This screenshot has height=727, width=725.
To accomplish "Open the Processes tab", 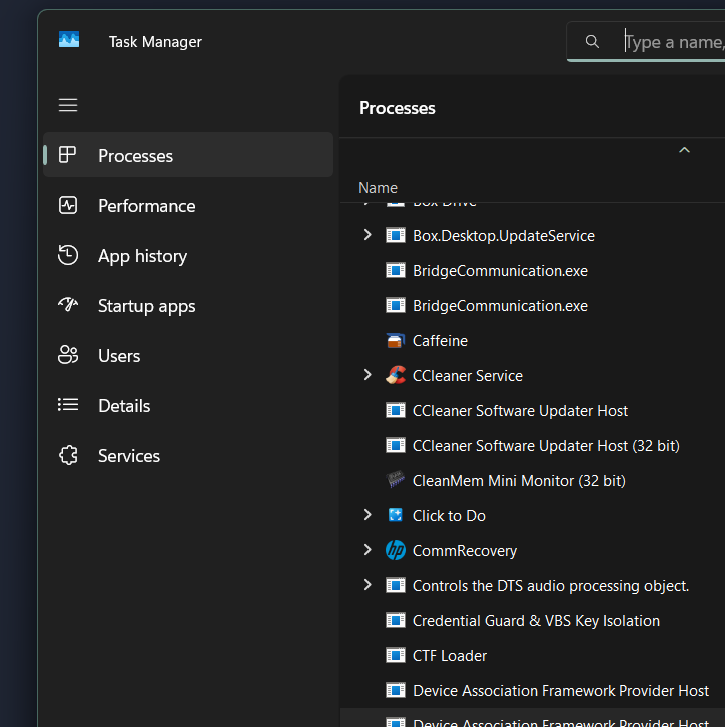I will tap(188, 155).
